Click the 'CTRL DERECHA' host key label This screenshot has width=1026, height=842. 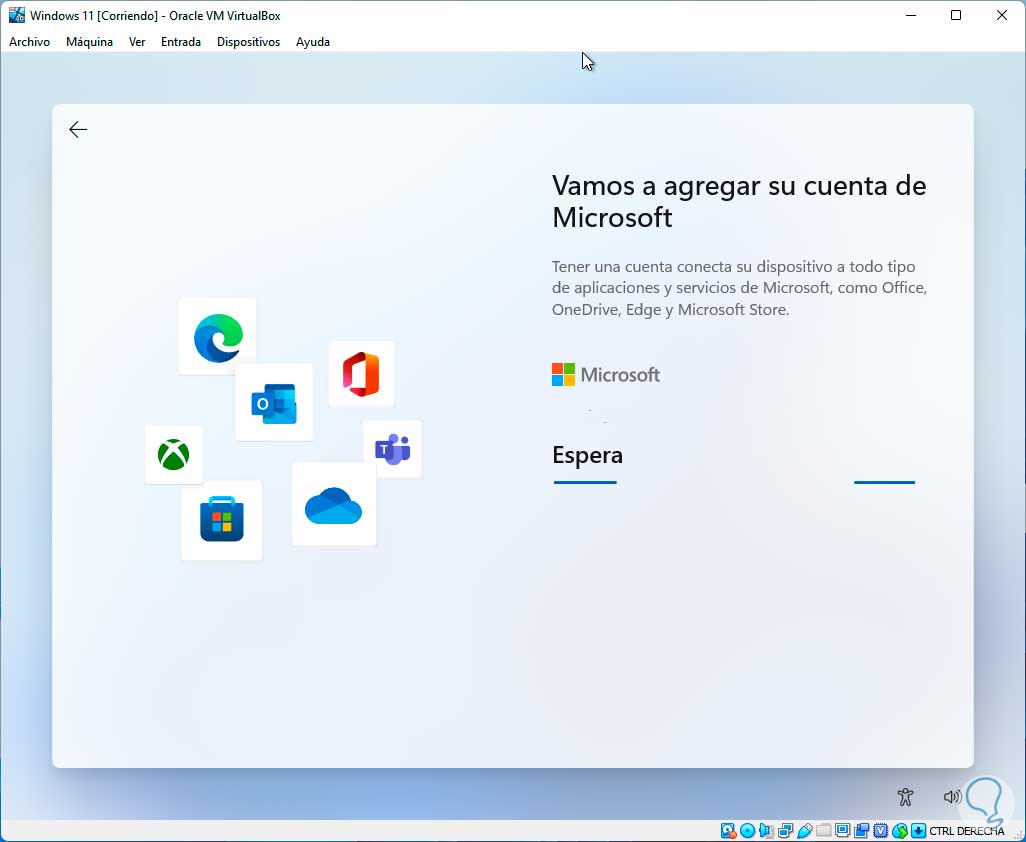click(x=966, y=831)
